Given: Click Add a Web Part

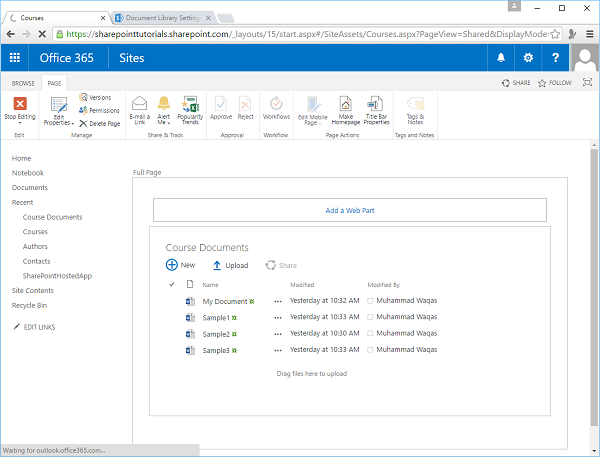Looking at the screenshot, I should (x=349, y=210).
